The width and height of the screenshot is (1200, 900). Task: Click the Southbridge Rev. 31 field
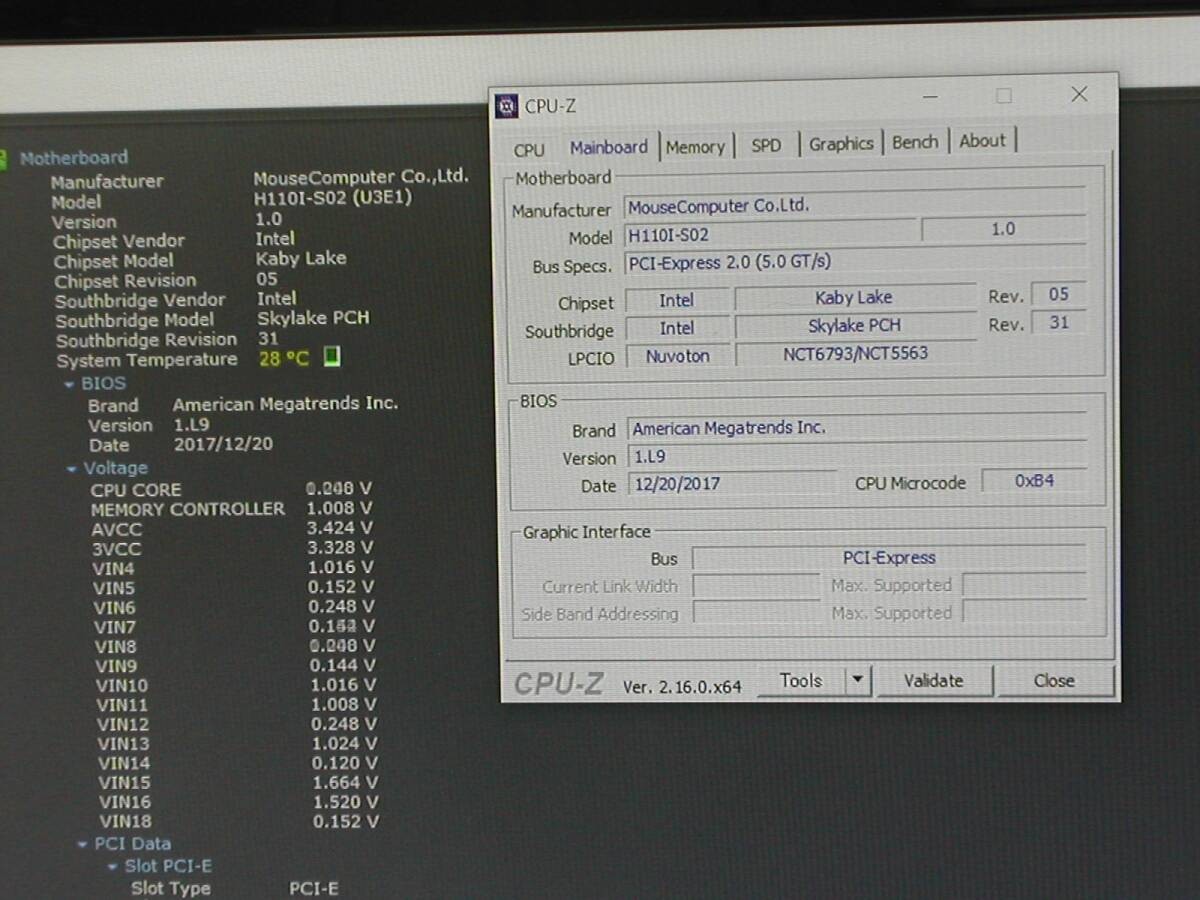click(1059, 323)
